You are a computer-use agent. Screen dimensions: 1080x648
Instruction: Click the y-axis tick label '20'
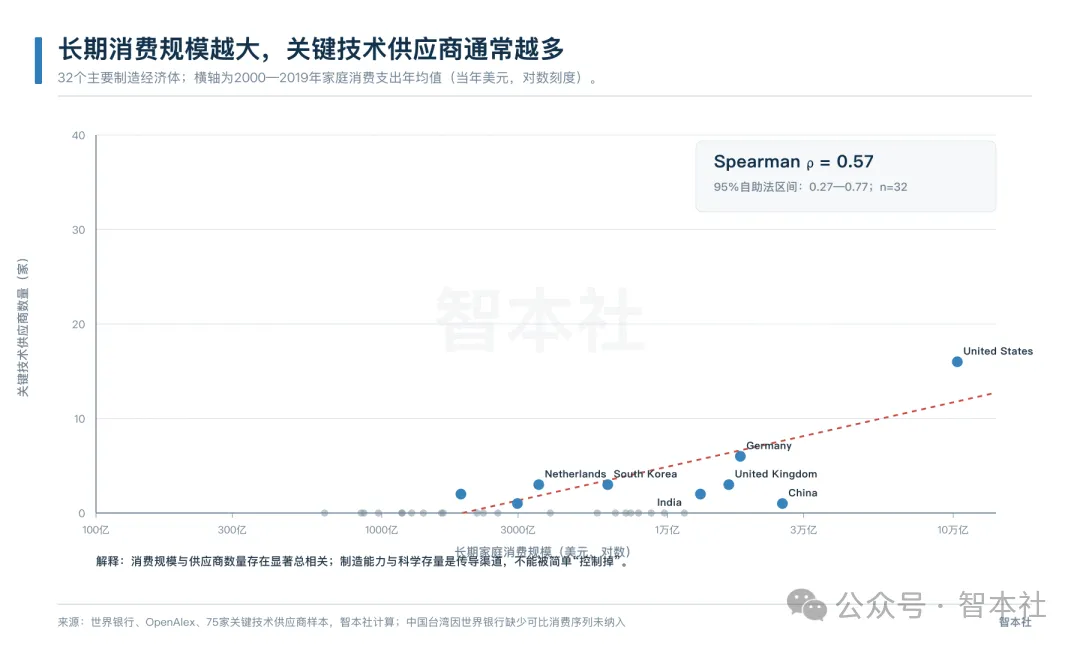(79, 324)
